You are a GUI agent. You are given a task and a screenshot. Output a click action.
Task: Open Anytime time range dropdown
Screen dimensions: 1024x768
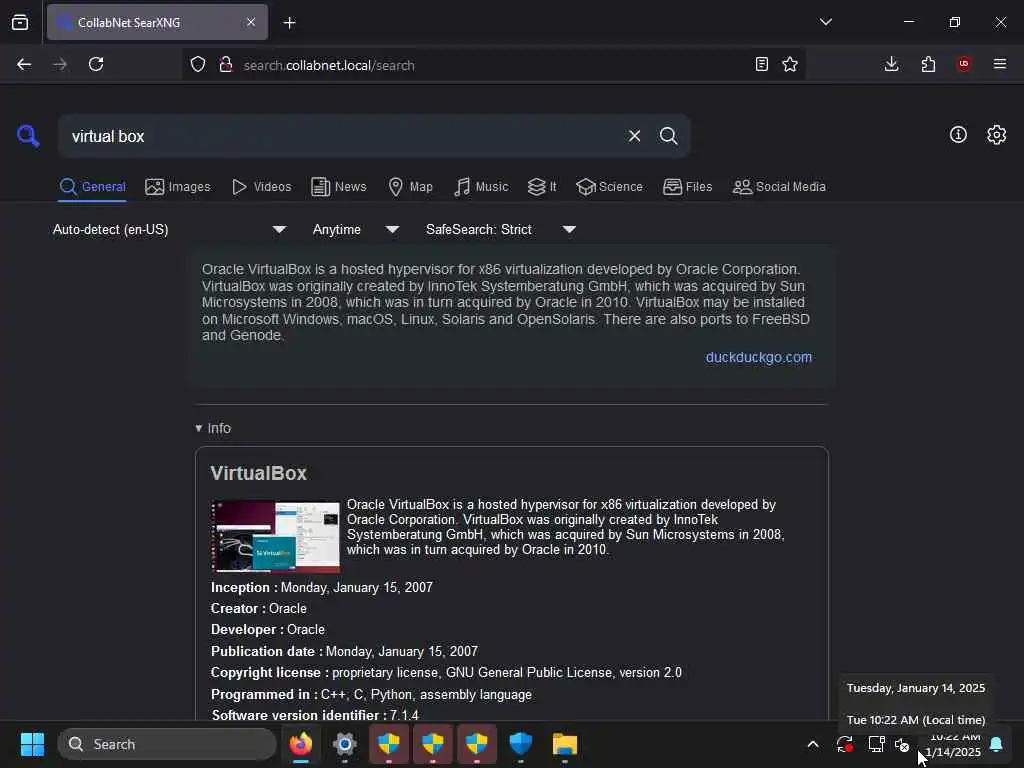point(356,229)
